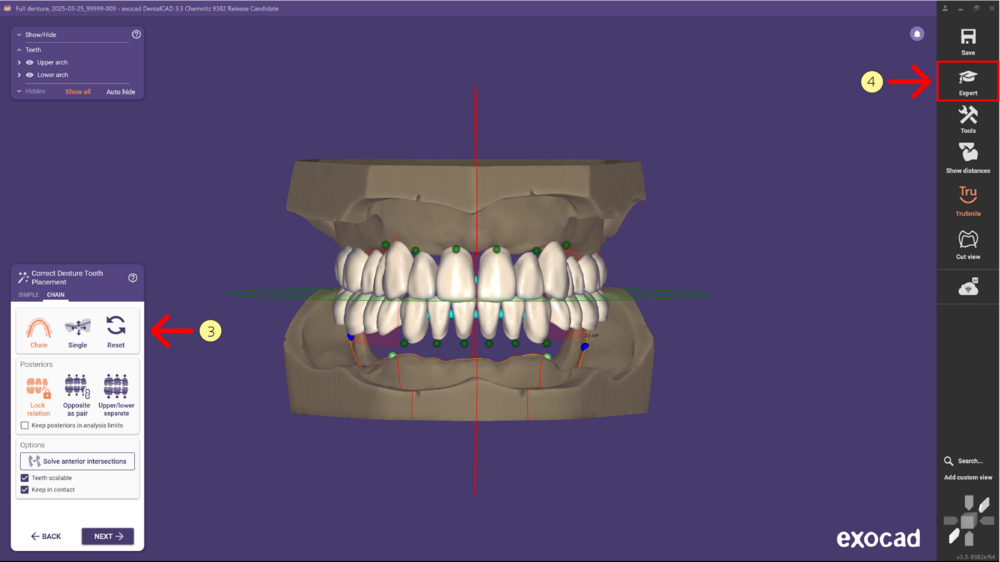Expand the Upper arch tree node
The image size is (1000, 562).
click(x=19, y=63)
